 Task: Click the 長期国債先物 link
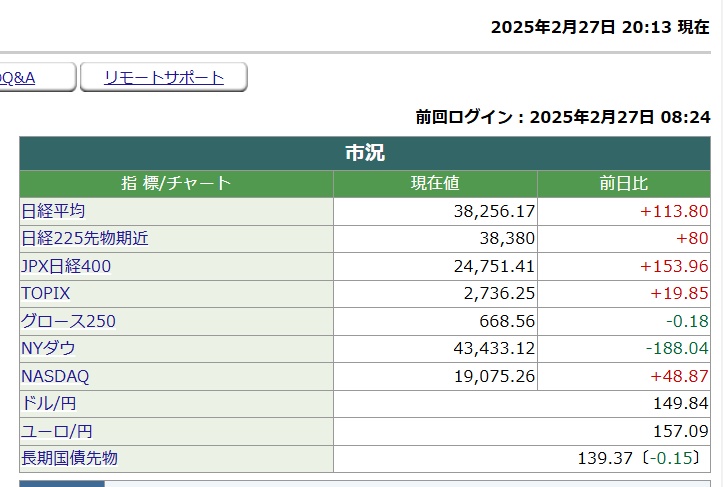(69, 458)
